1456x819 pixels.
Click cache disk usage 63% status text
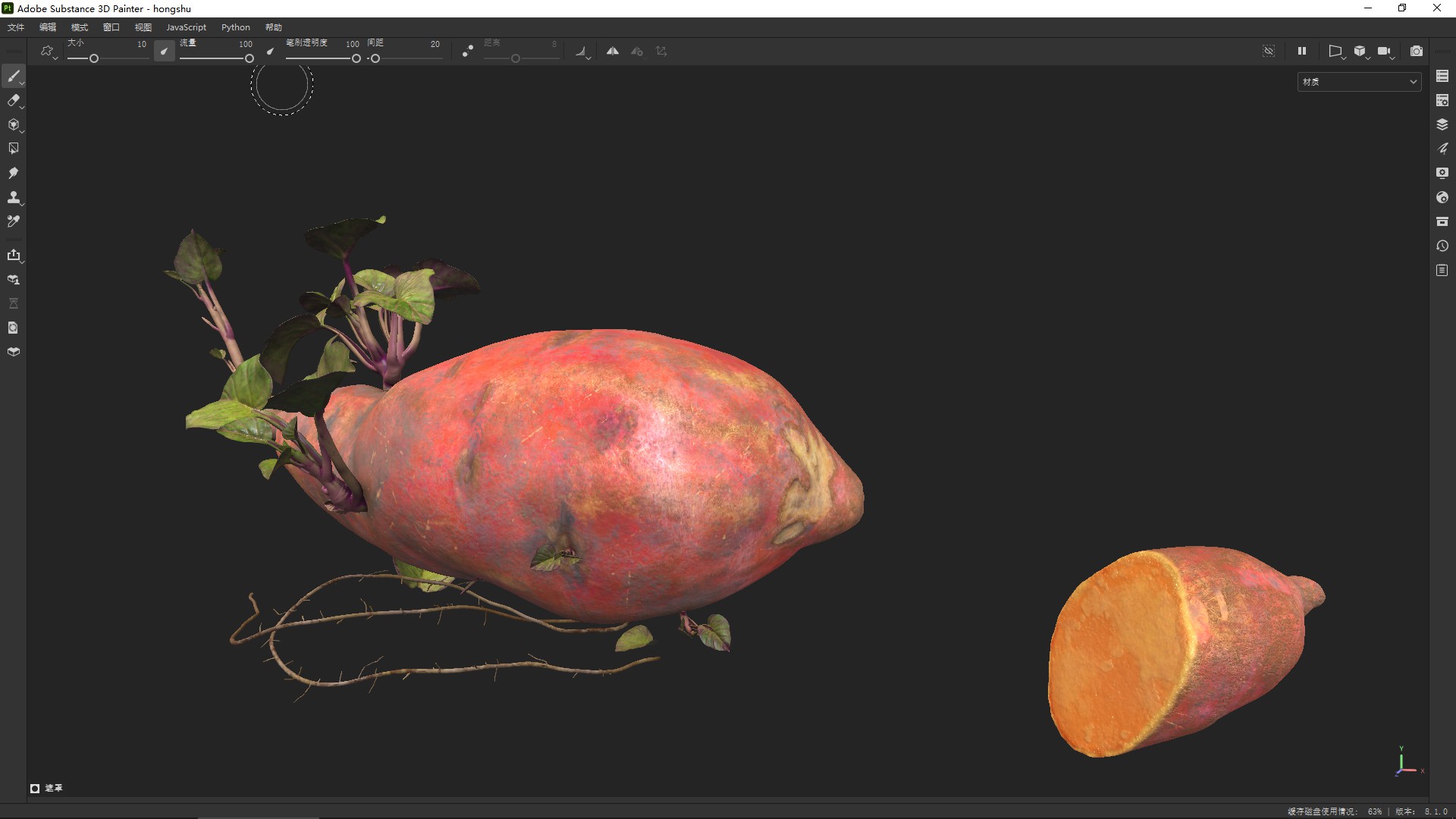click(x=1335, y=811)
